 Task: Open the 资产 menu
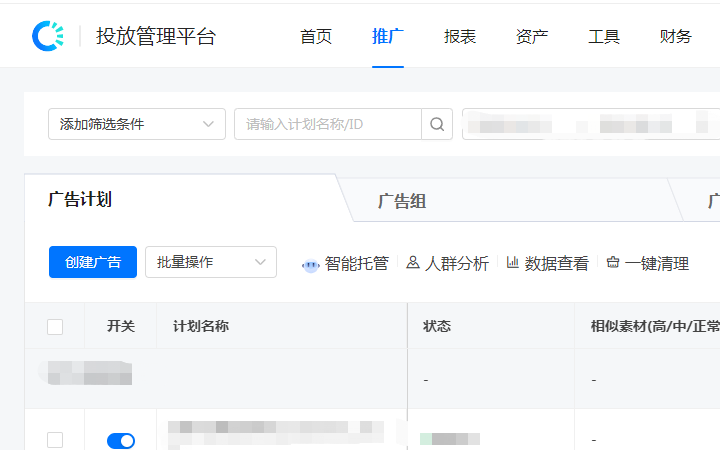(532, 36)
